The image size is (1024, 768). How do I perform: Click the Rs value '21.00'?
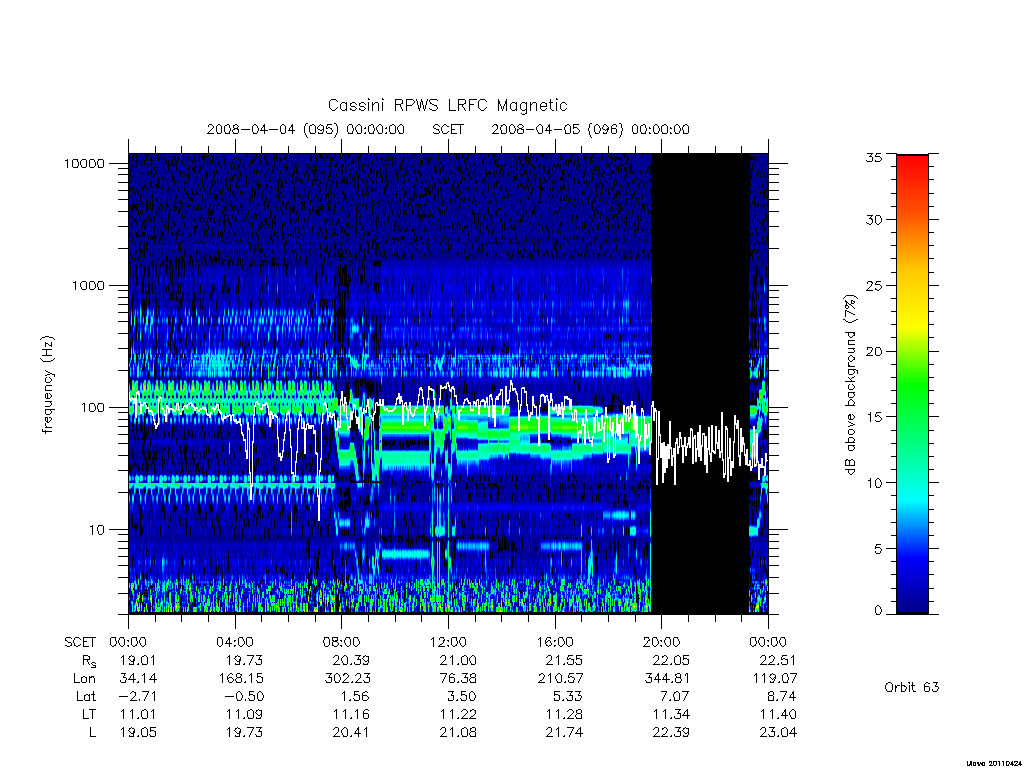458,660
